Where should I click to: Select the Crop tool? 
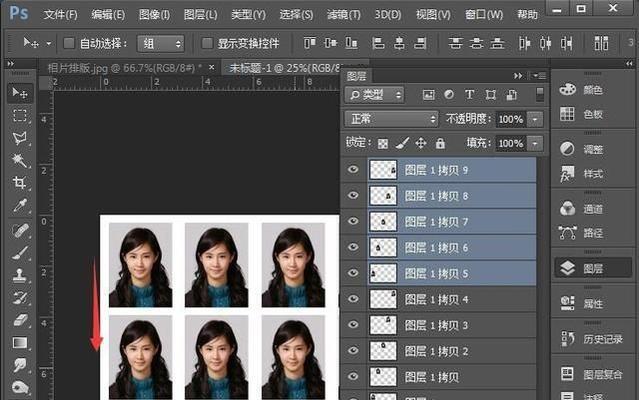click(20, 182)
